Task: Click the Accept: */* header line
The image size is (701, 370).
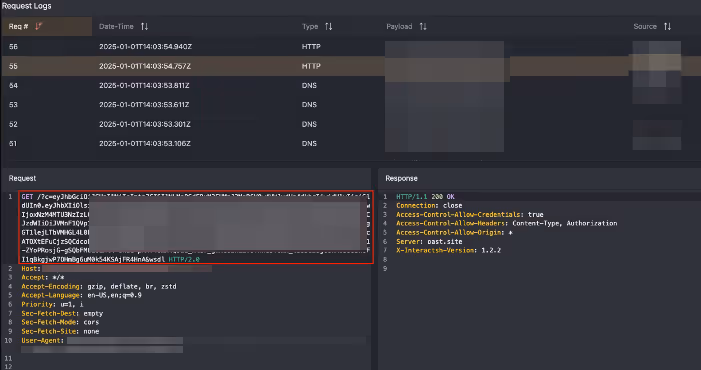Action: point(43,278)
